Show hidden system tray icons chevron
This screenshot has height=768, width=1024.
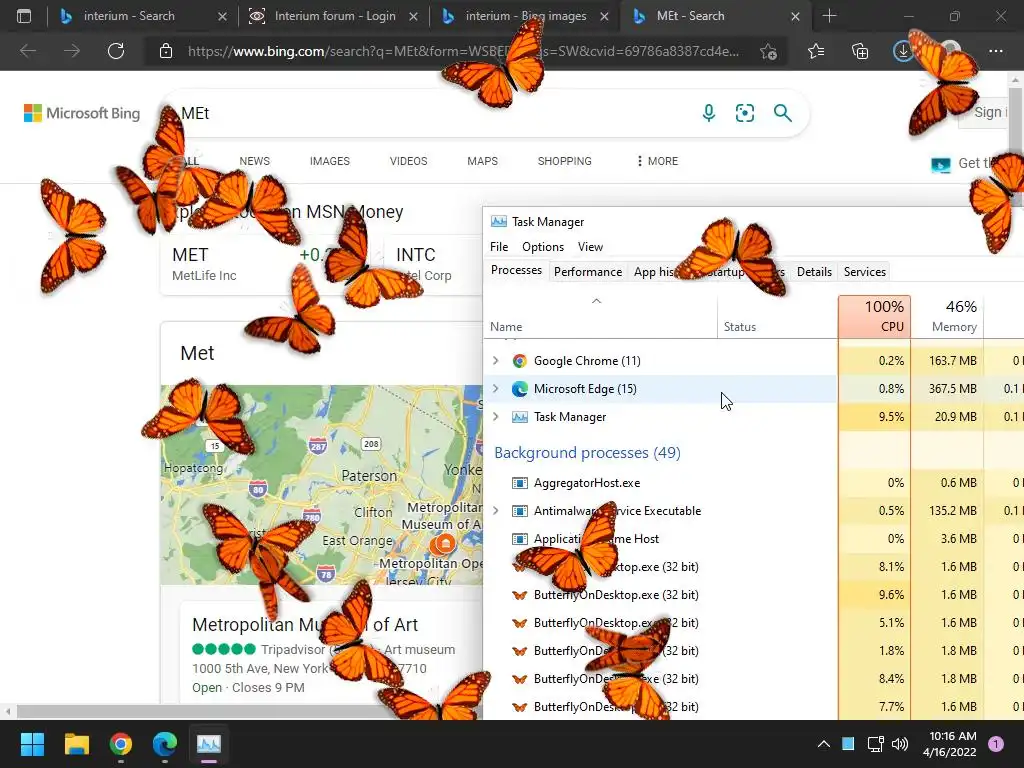824,744
